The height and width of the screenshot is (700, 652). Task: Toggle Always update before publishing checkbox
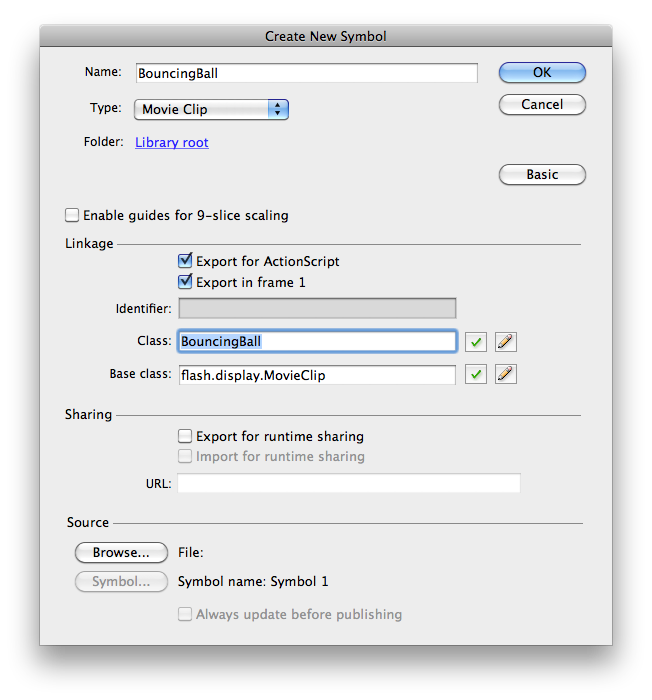(185, 614)
